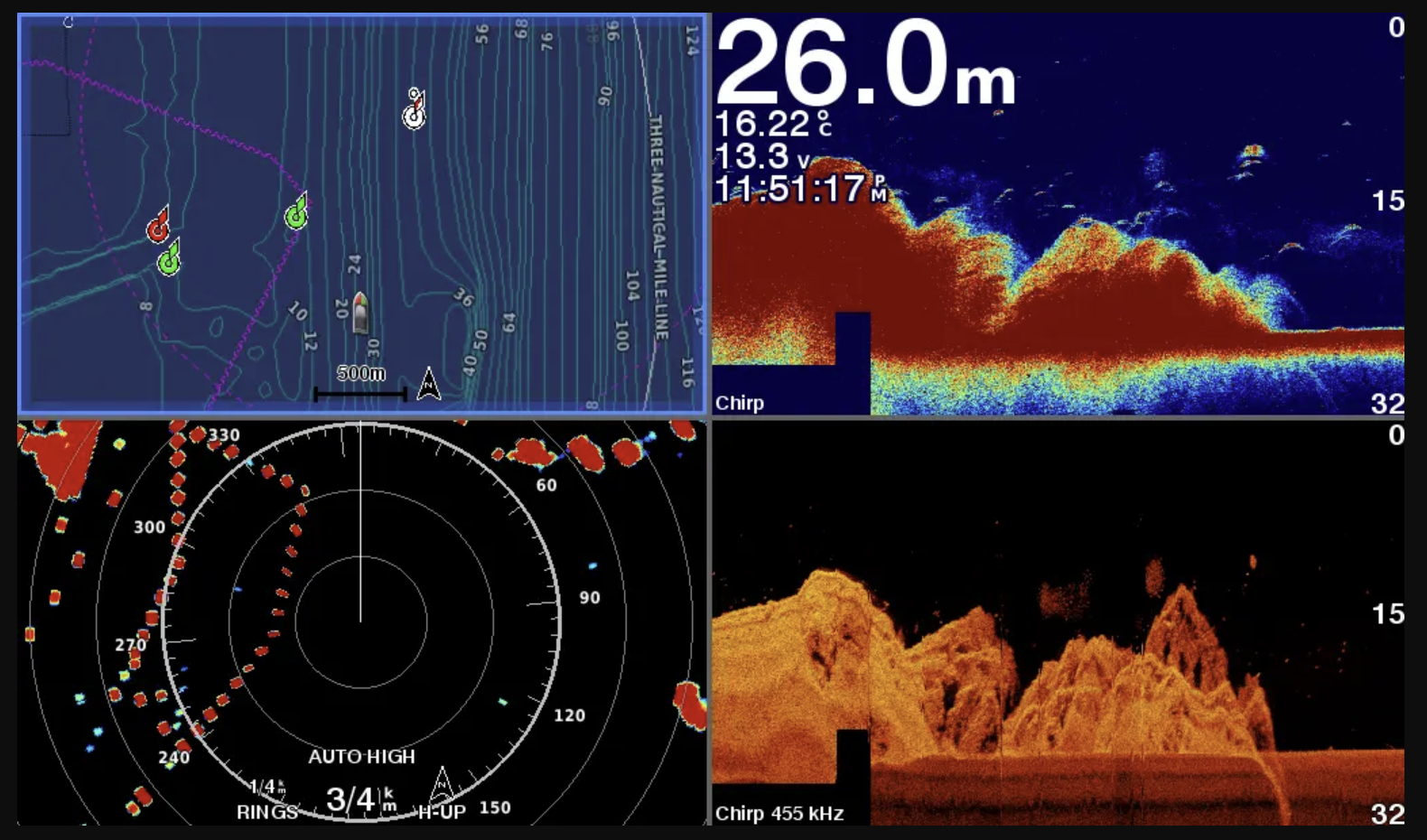Click the 16.22 °C water temperature reading
The width and height of the screenshot is (1427, 840).
point(772,124)
